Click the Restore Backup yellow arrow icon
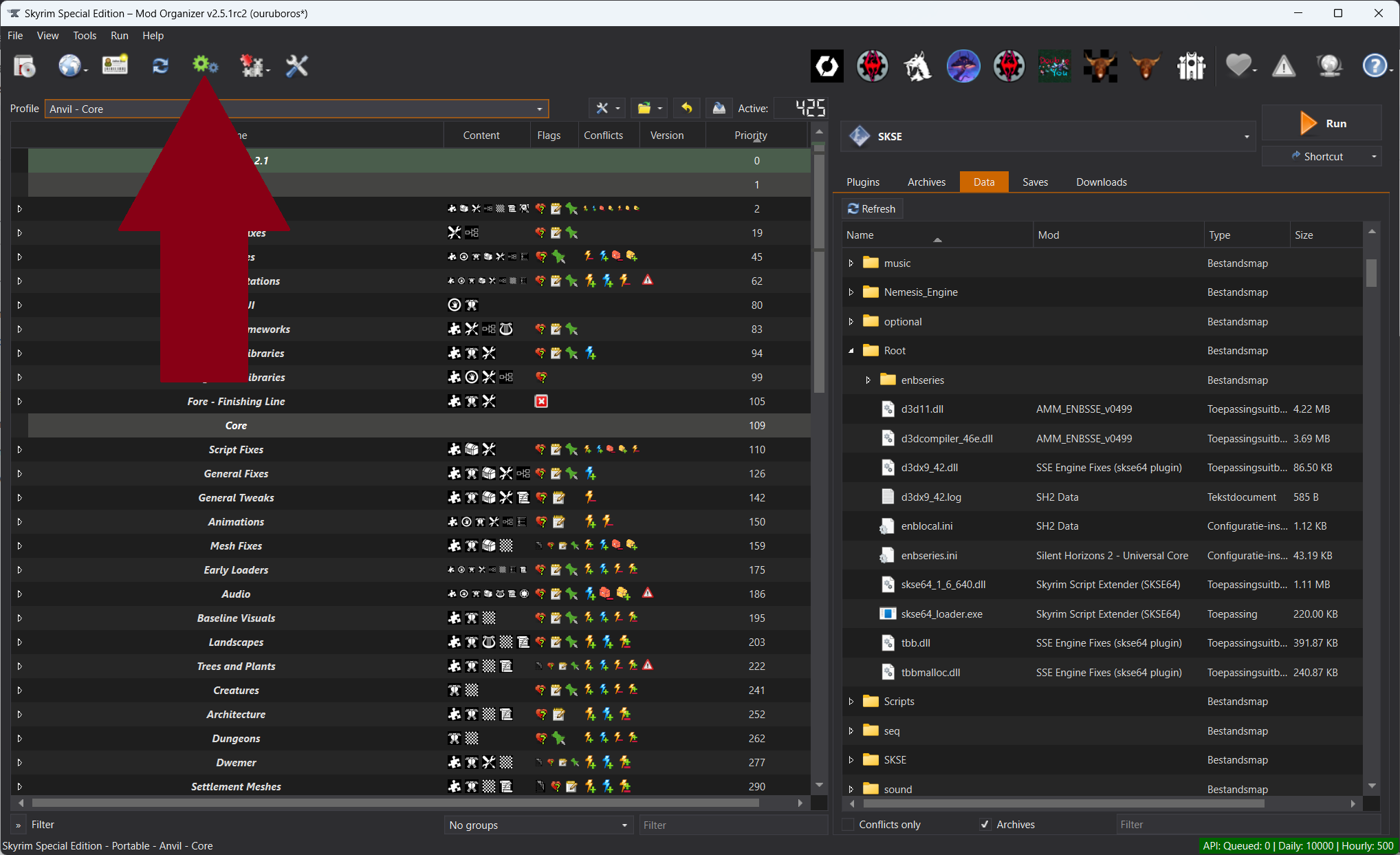Screen dimensions: 1400x855 coord(686,108)
